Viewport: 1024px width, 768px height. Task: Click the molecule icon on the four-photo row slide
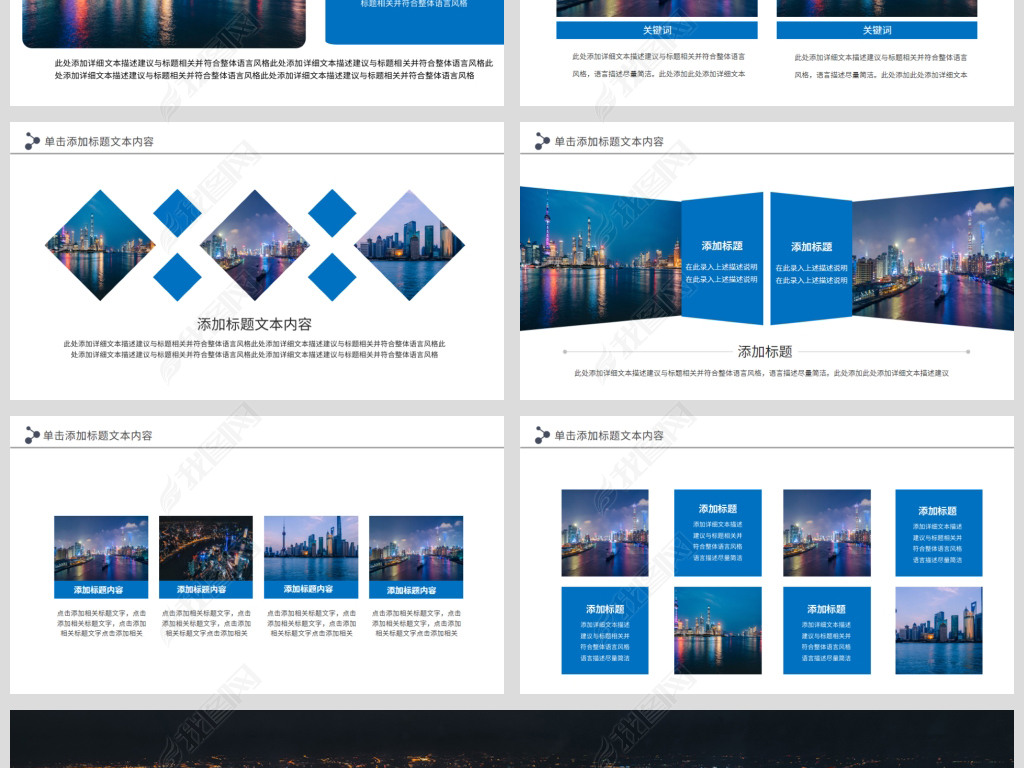click(32, 435)
